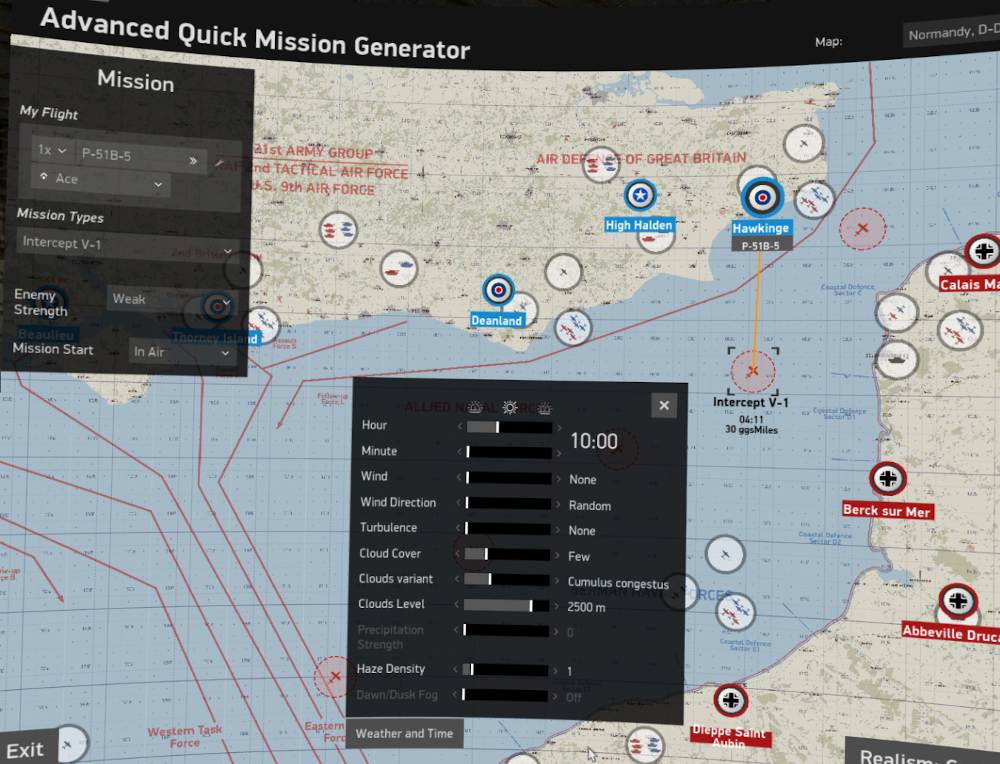Increase Cloud Cover with right arrow
1000x764 pixels.
[x=559, y=556]
